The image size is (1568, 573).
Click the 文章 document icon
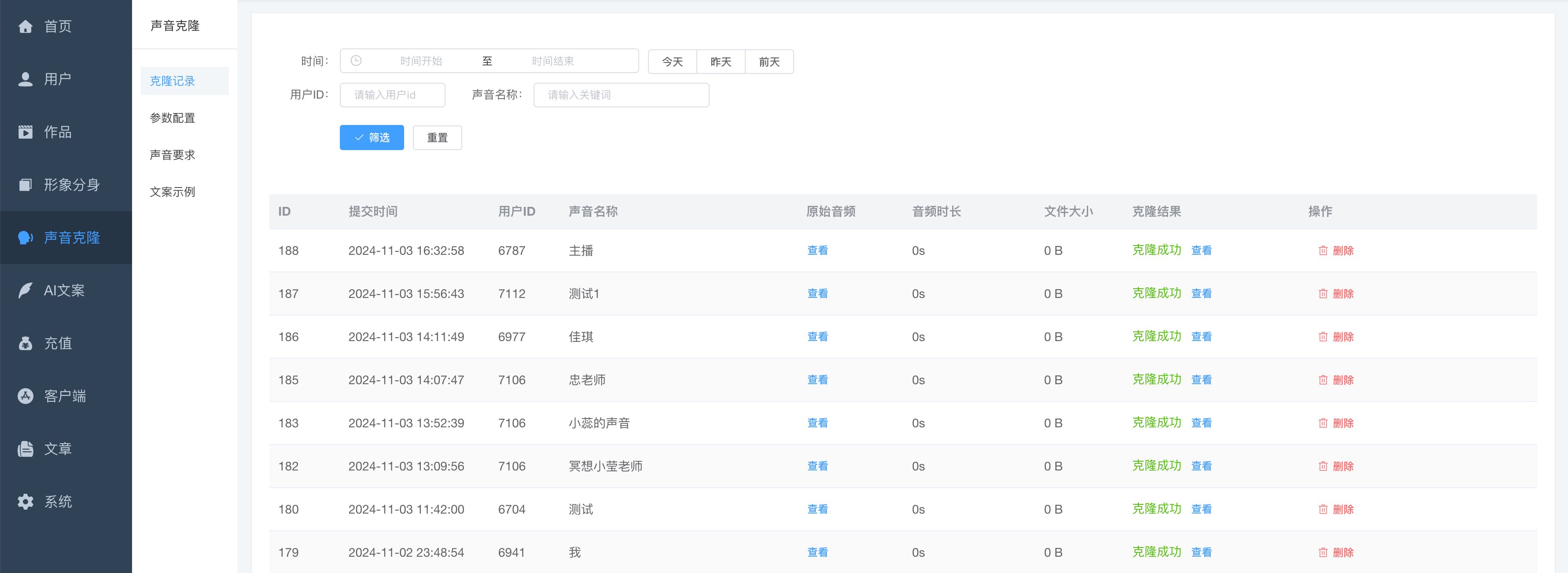coord(25,449)
